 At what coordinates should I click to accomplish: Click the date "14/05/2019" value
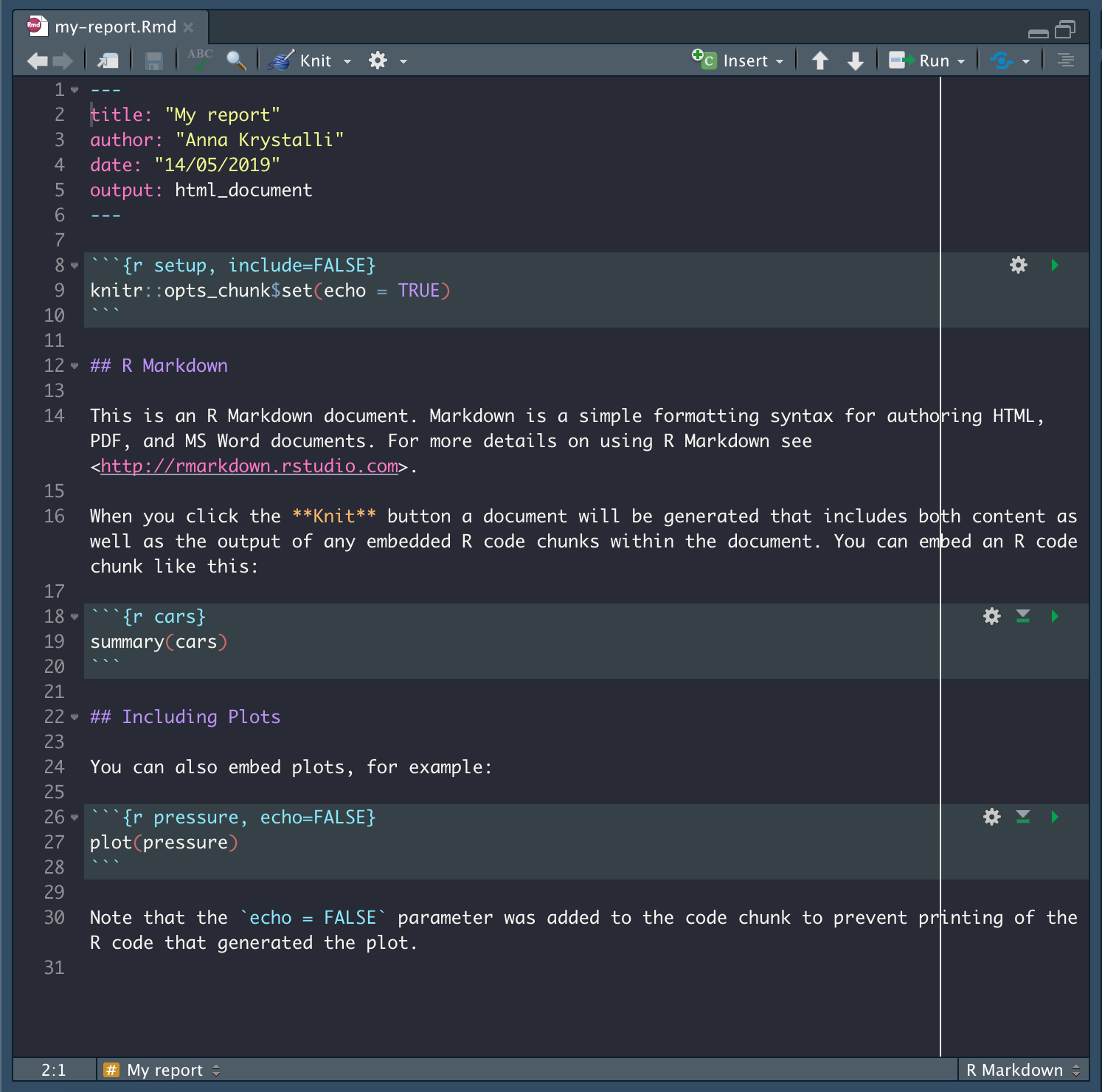218,165
